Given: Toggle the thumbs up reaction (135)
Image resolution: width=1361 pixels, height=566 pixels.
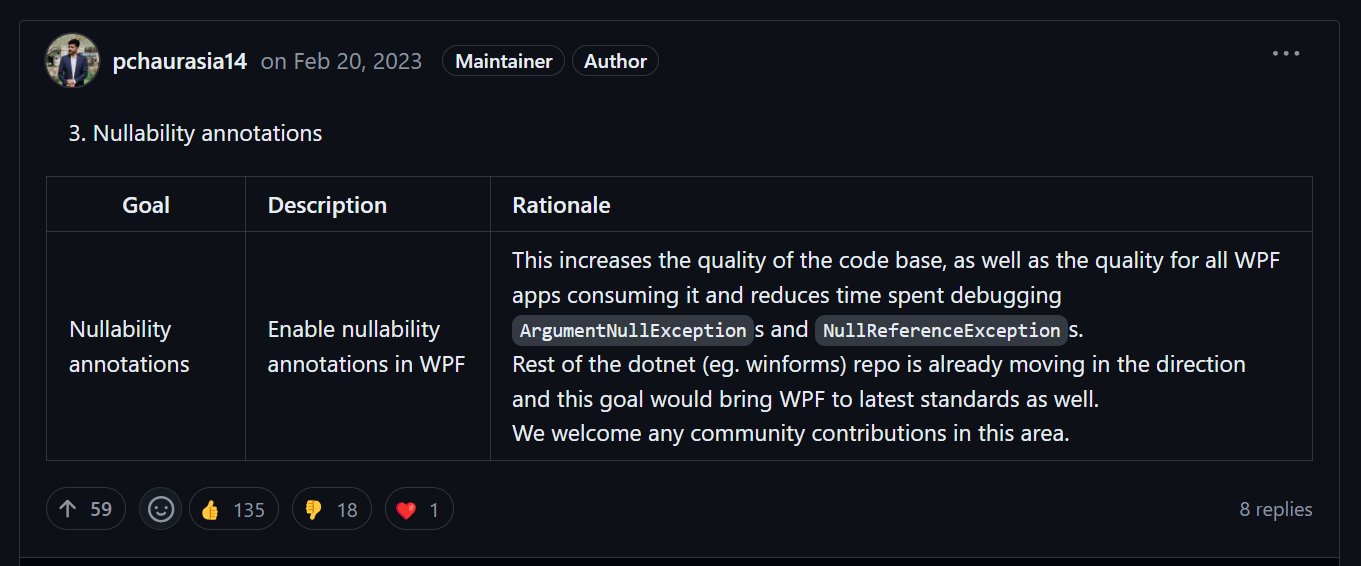Looking at the screenshot, I should pyautogui.click(x=233, y=509).
